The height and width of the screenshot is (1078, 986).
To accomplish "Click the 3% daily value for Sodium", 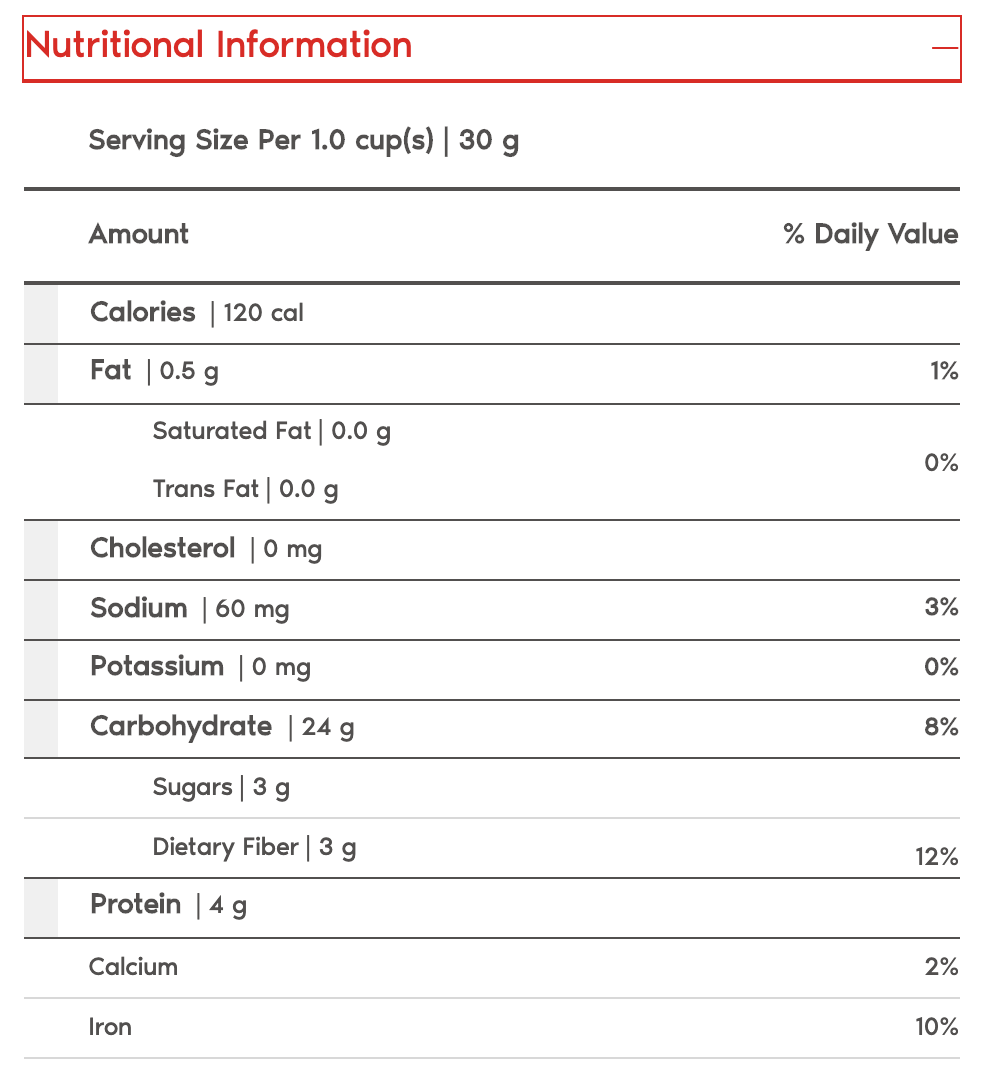I will [x=942, y=607].
